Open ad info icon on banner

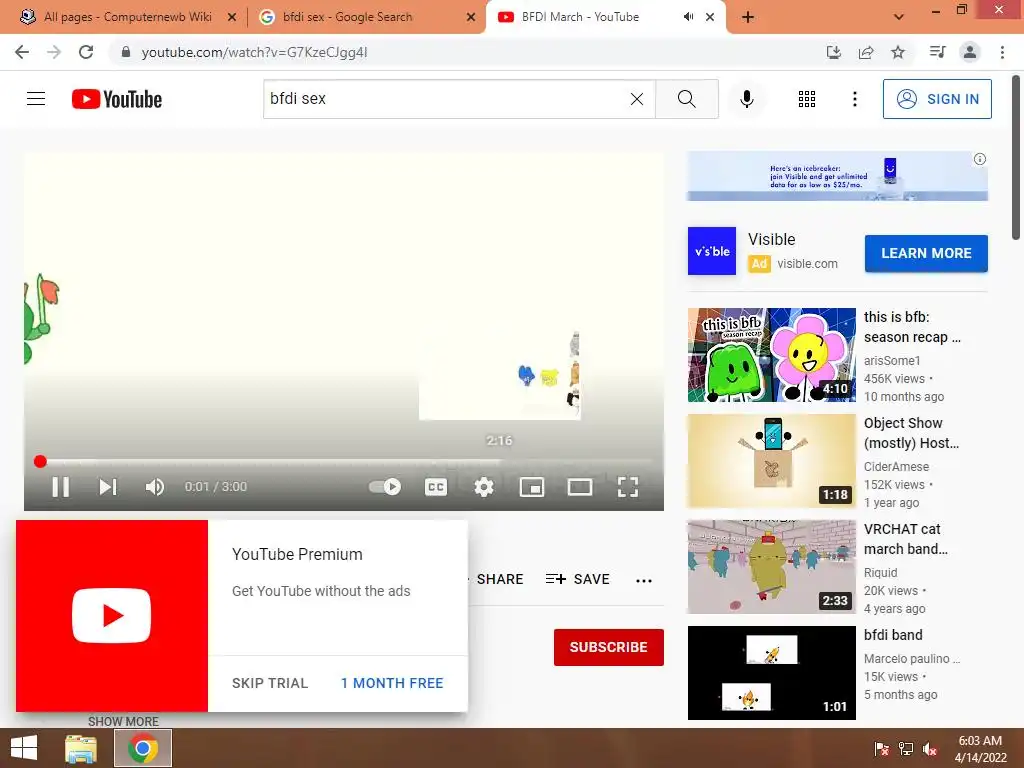click(x=980, y=159)
